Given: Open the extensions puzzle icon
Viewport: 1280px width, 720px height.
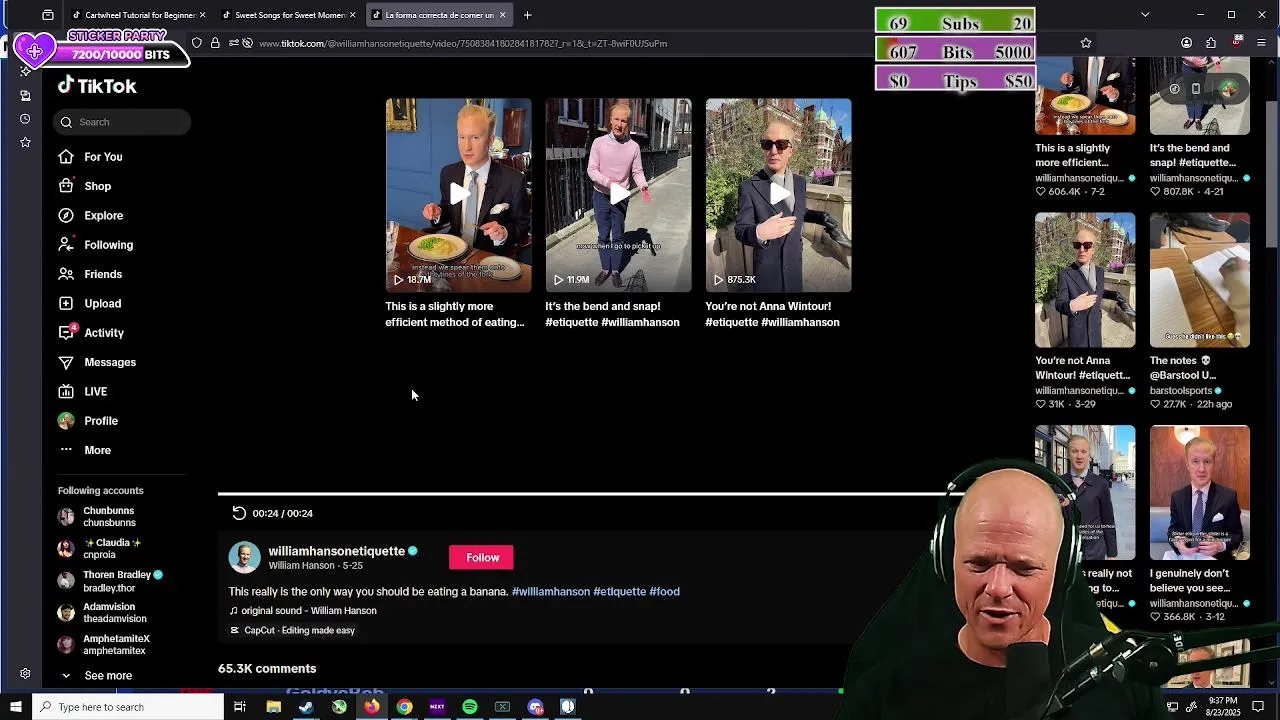Looking at the screenshot, I should click(1211, 43).
